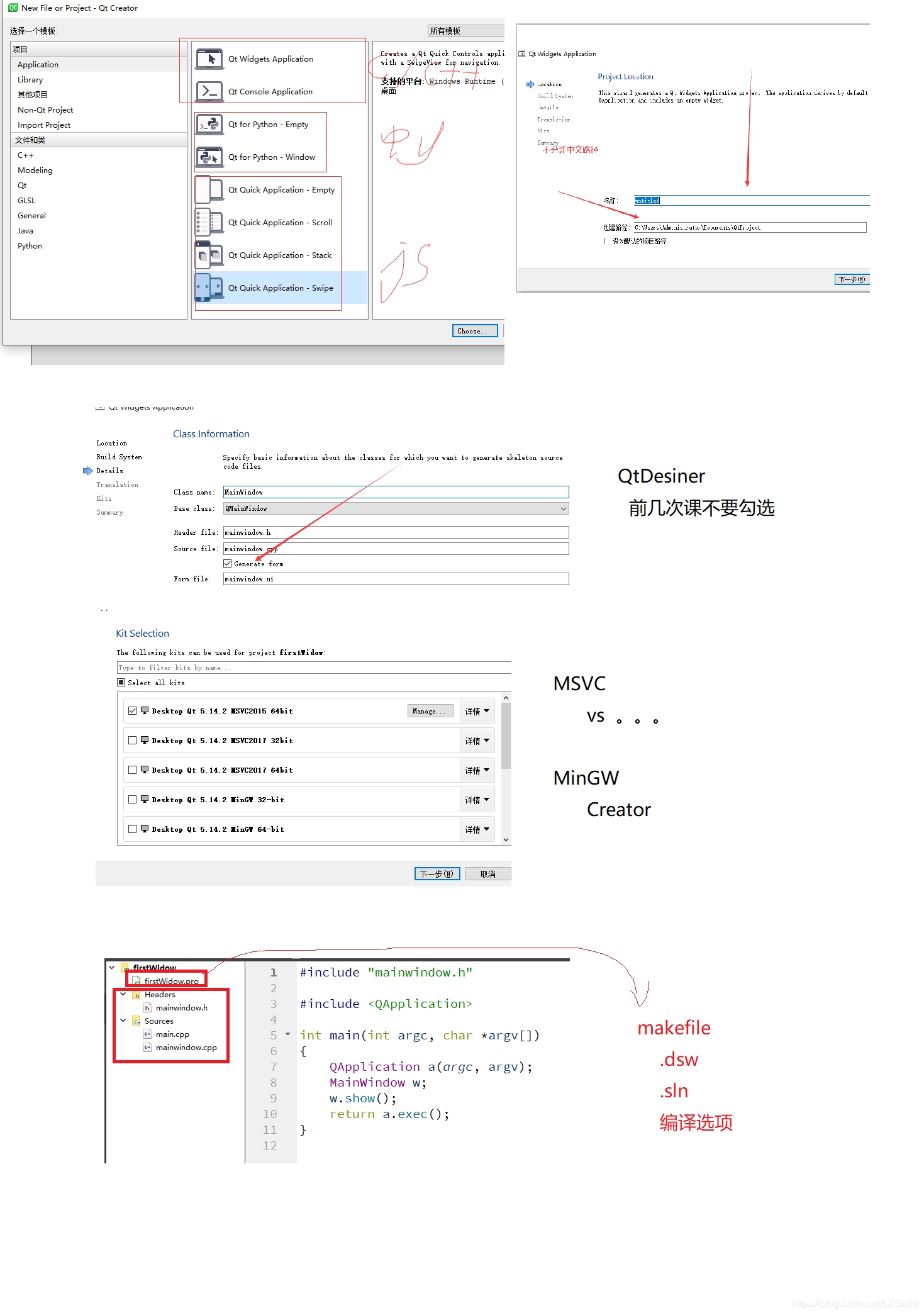Screen dimensions: 924x1315
Task: Fold the main function in code editor
Action: (x=288, y=1034)
